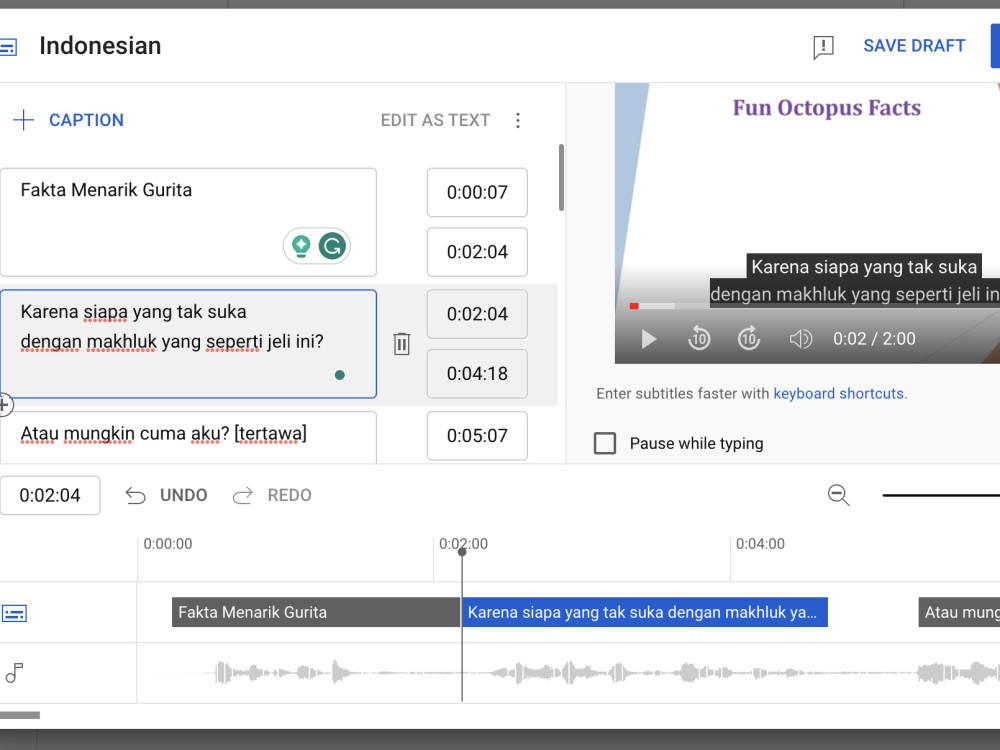Click the plus icon next to CAPTION
Viewport: 1000px width, 750px height.
click(x=24, y=120)
